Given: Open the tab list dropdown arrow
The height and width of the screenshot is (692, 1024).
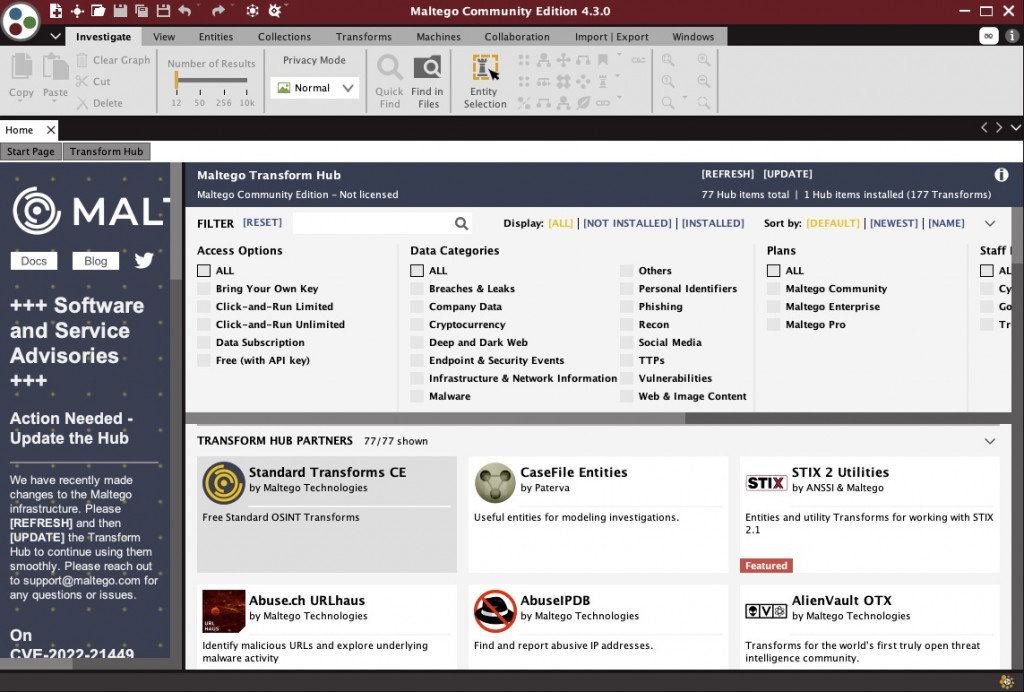Looking at the screenshot, I should click(x=1016, y=128).
